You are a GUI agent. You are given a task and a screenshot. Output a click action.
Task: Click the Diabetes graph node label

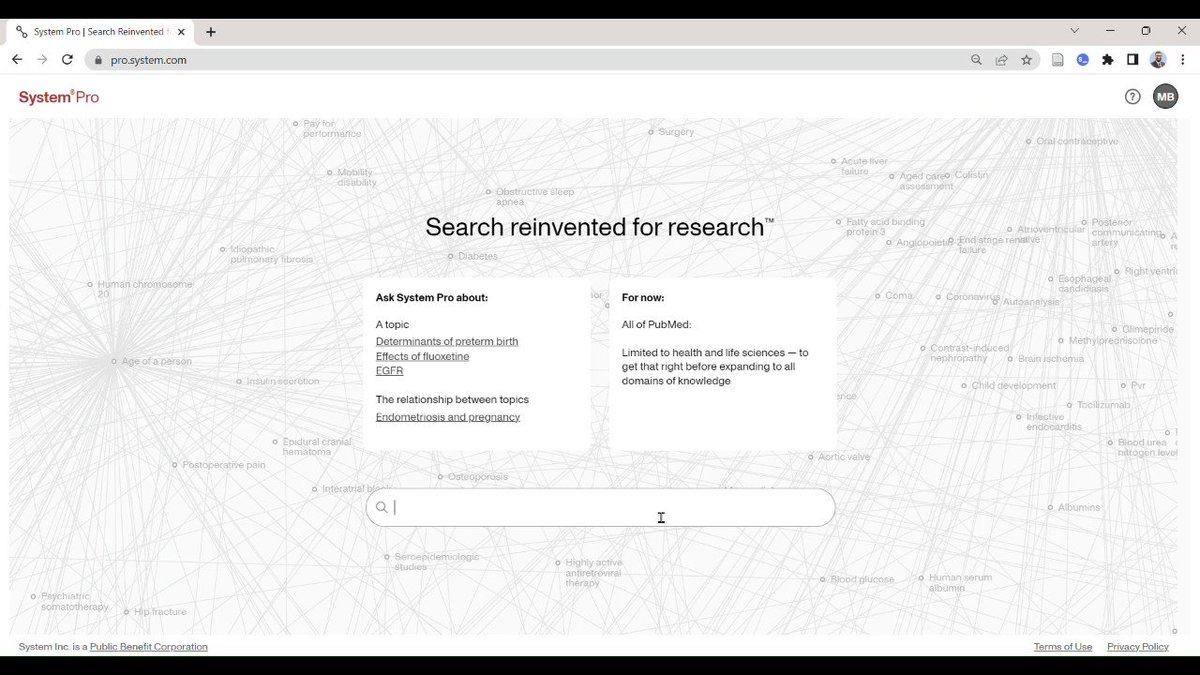coord(478,256)
